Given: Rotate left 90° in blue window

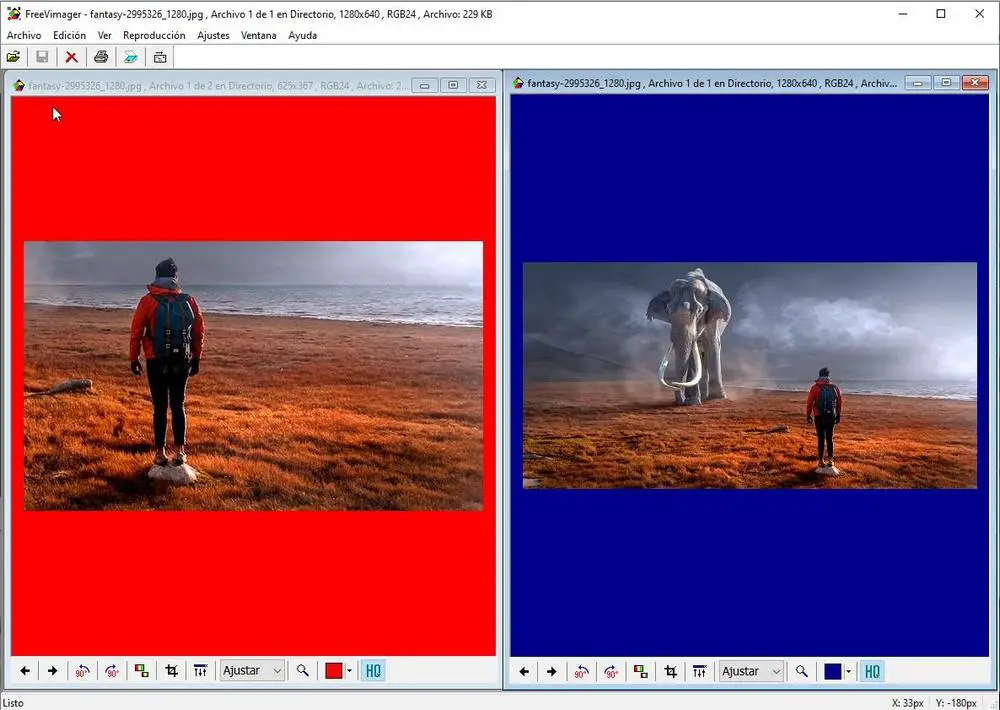Looking at the screenshot, I should (581, 671).
